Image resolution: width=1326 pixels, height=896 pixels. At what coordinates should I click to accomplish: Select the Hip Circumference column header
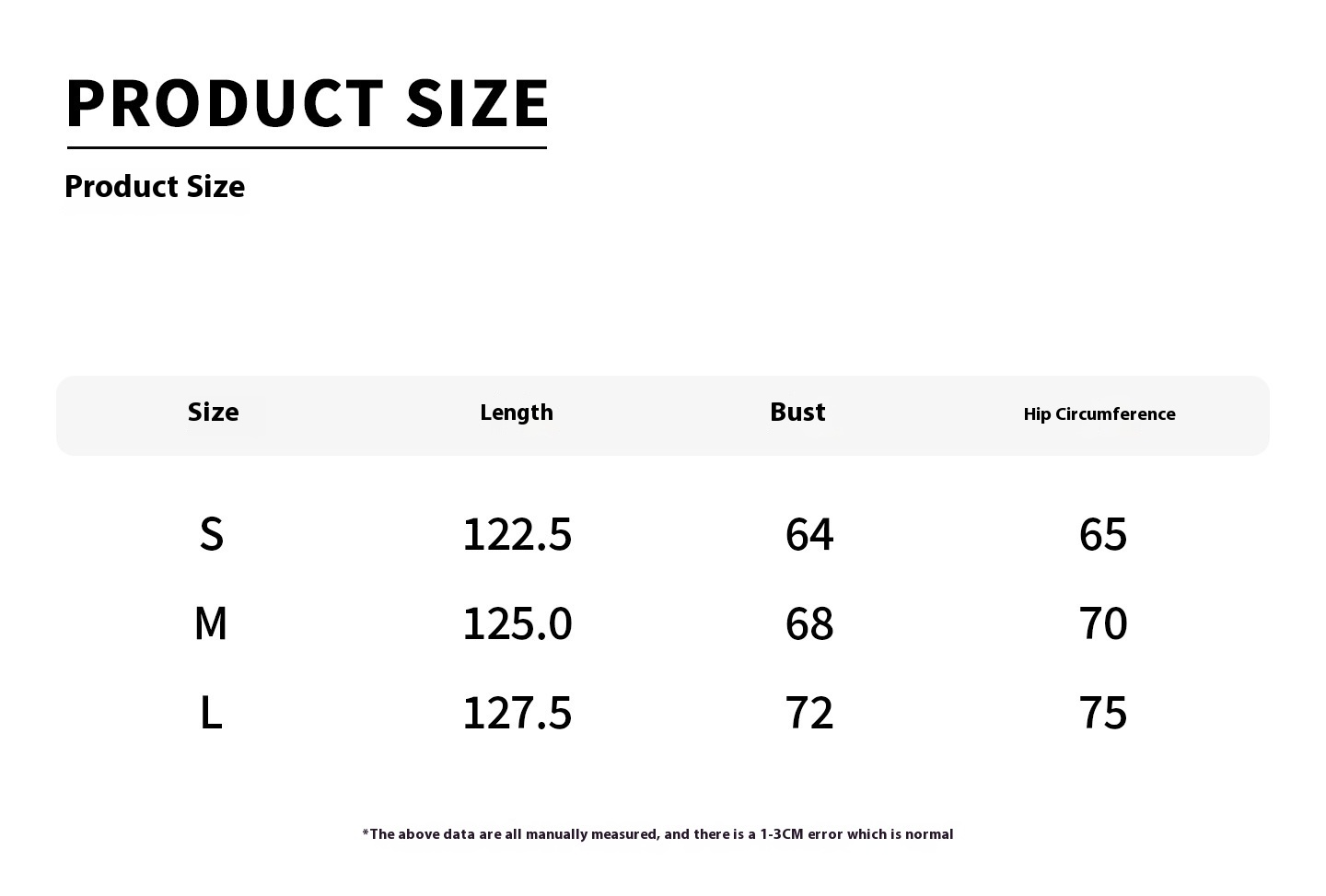pyautogui.click(x=1099, y=414)
